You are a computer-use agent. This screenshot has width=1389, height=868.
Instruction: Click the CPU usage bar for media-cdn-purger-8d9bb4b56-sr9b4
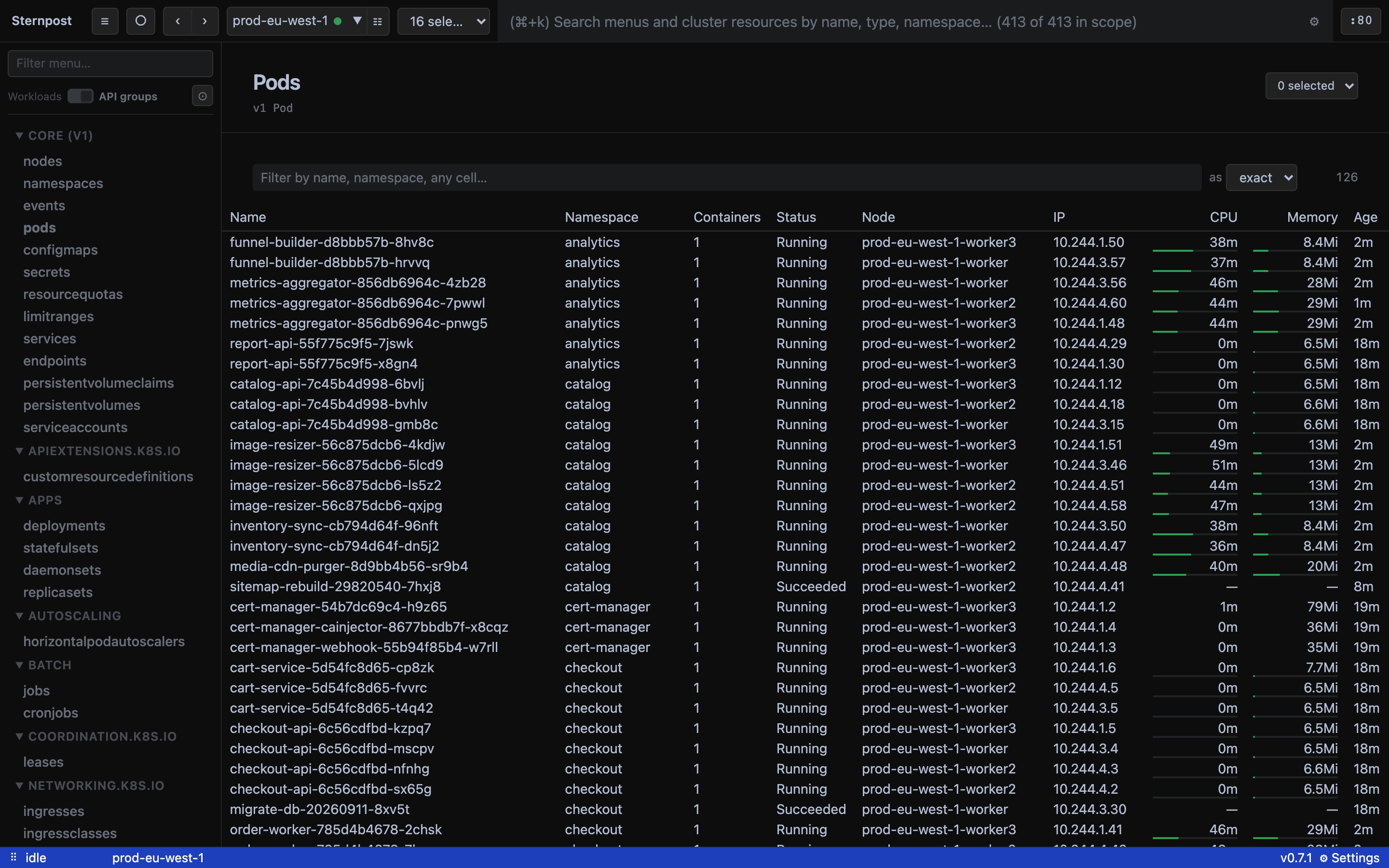click(x=1195, y=574)
